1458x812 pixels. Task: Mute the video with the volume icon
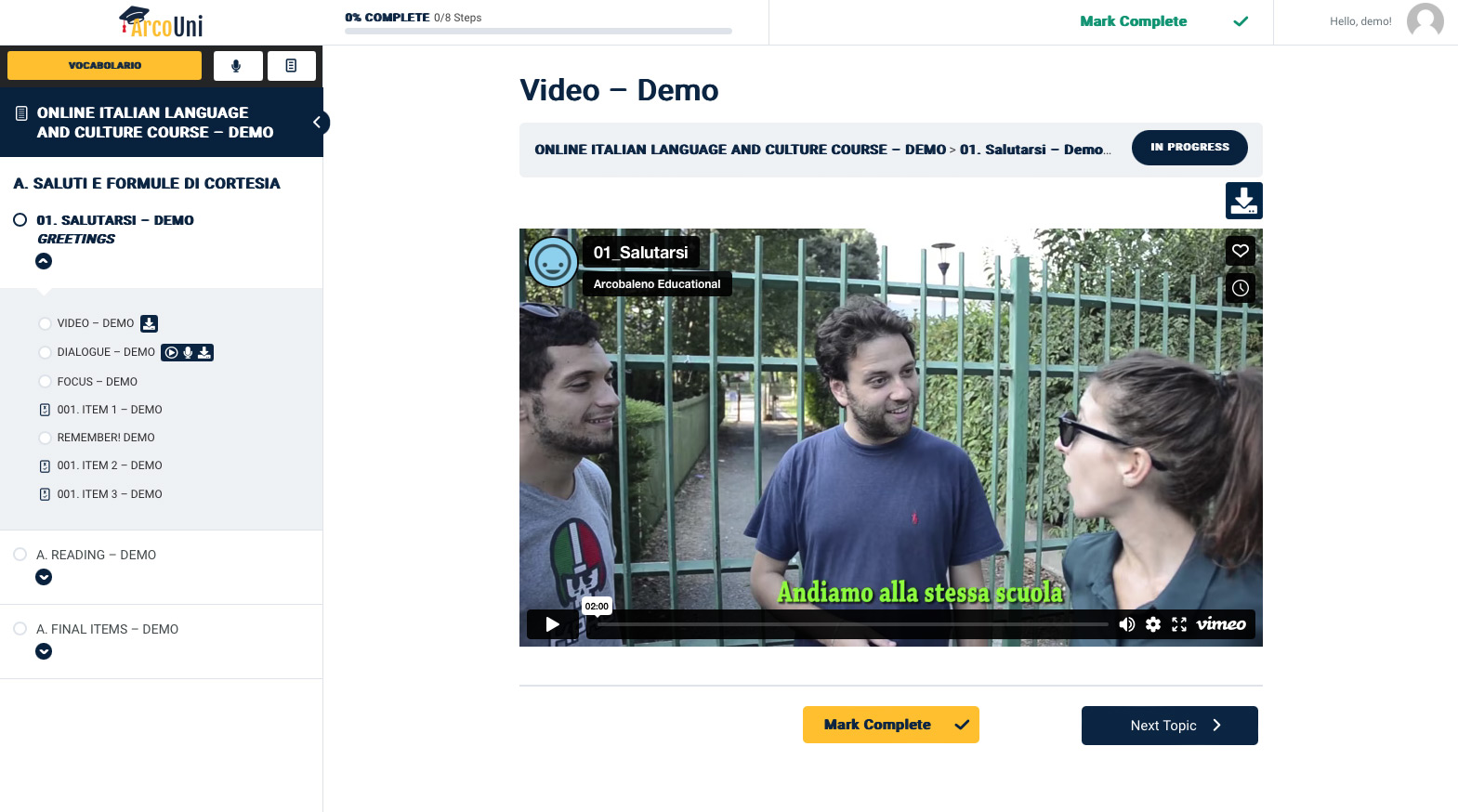(1127, 624)
